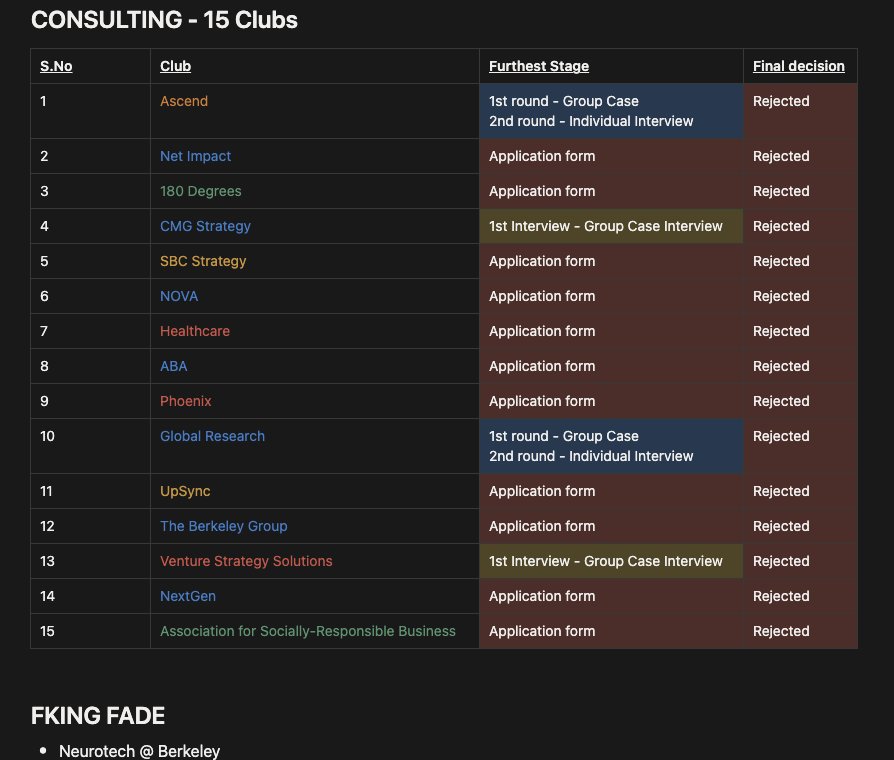Viewport: 894px width, 760px height.
Task: Click the SBC Strategy club name
Action: pos(203,261)
